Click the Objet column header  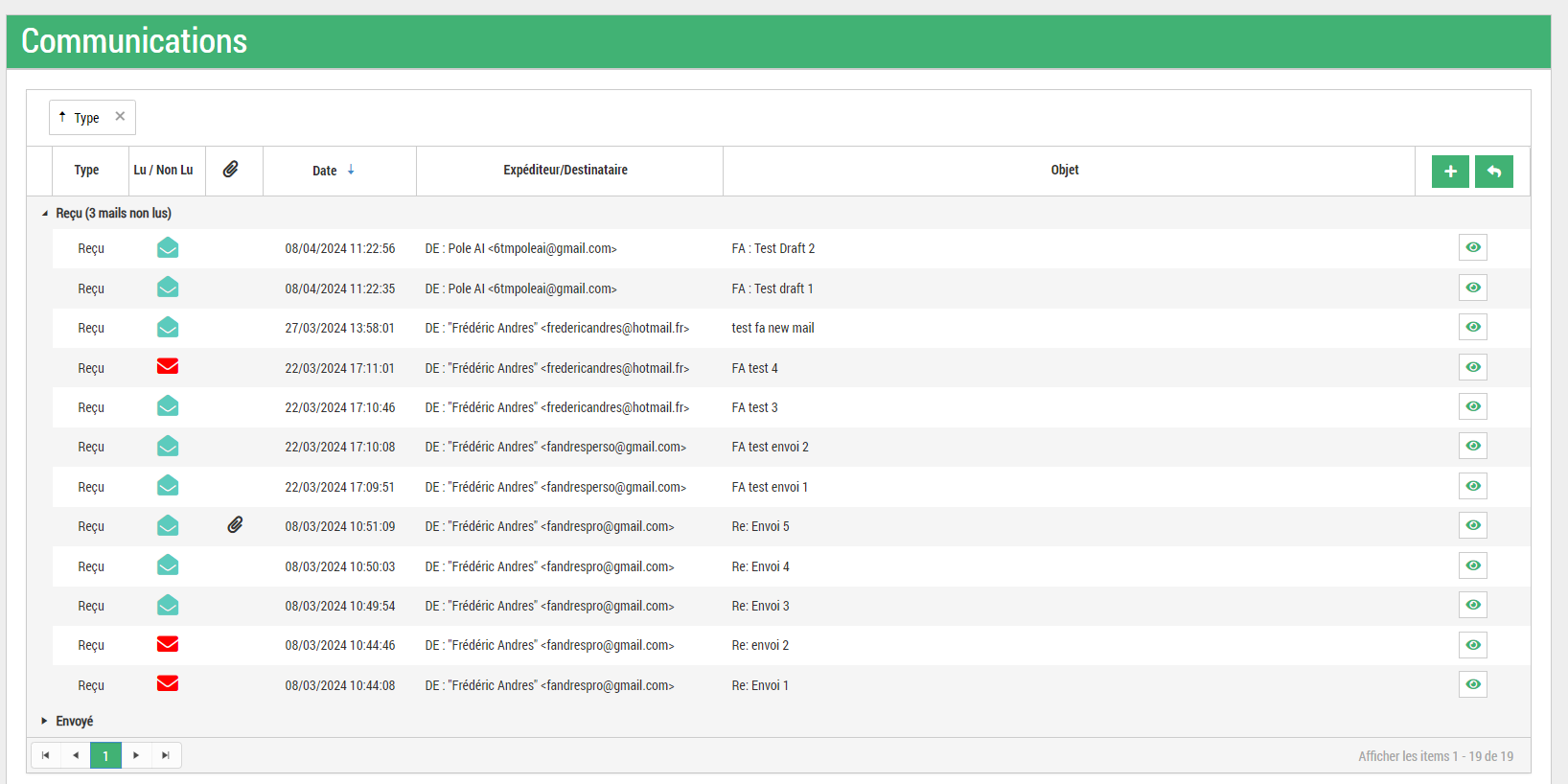tap(1064, 170)
